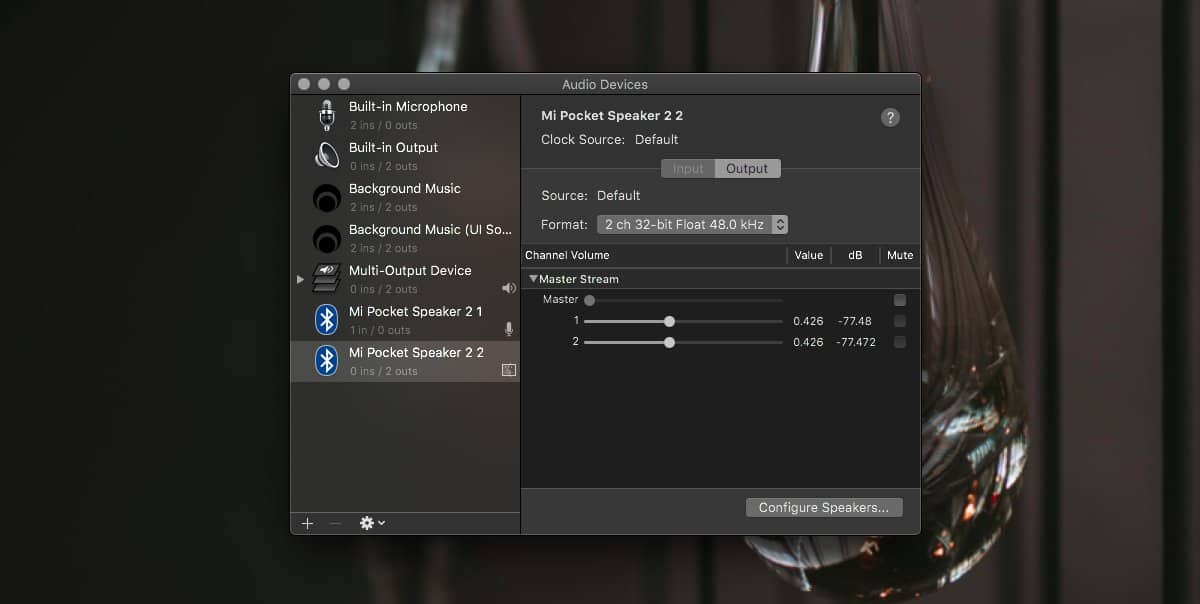Select the Built-in Microphone device icon
The width and height of the screenshot is (1200, 604).
[325, 113]
